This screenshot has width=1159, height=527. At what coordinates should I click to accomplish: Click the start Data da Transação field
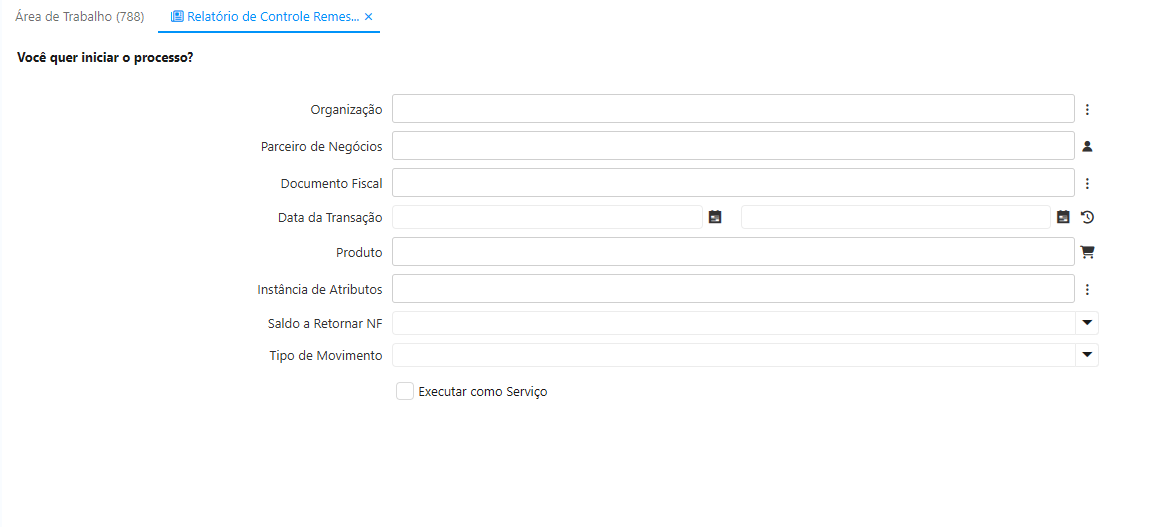point(547,217)
